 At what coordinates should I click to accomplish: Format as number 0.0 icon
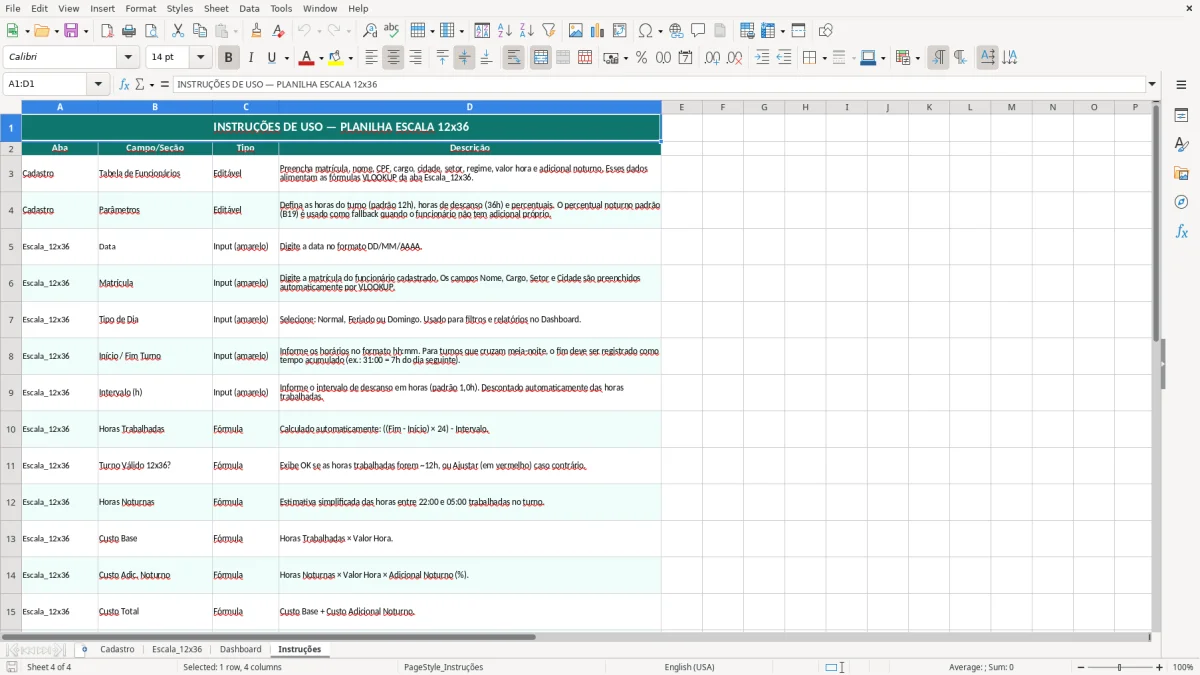pyautogui.click(x=663, y=58)
